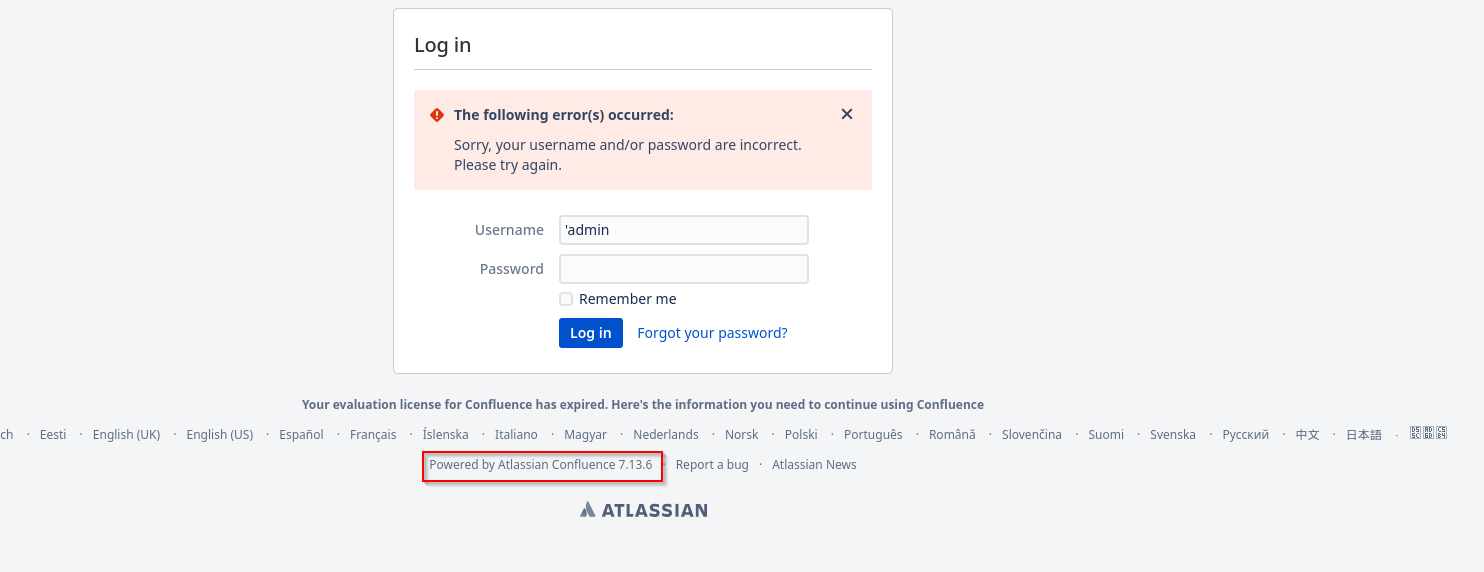
Task: Click the Atlassian logo at page bottom
Action: pos(644,510)
